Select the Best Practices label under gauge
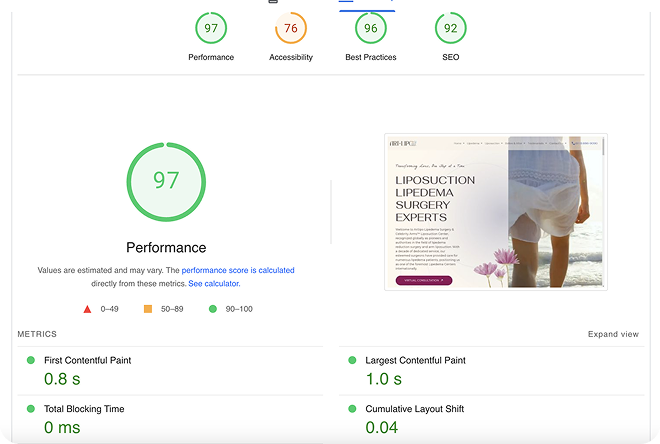660x444 pixels. coord(371,57)
